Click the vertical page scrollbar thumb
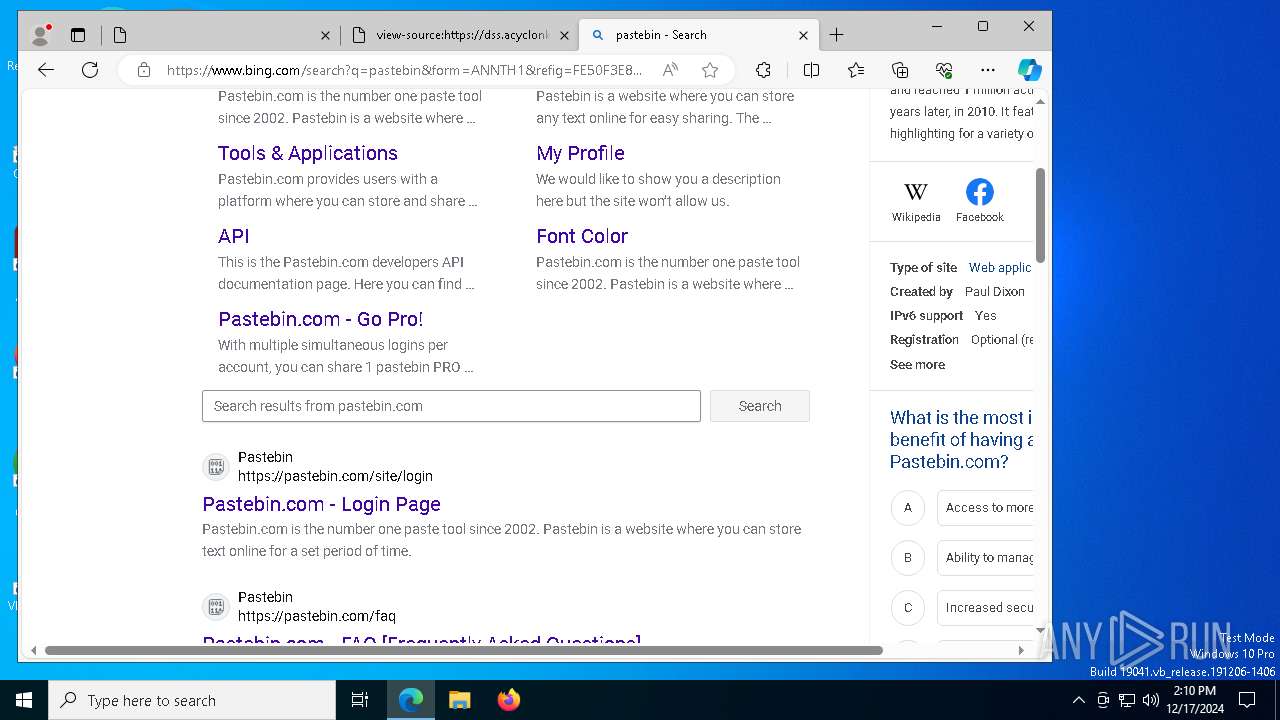This screenshot has width=1280, height=720. pyautogui.click(x=1040, y=215)
